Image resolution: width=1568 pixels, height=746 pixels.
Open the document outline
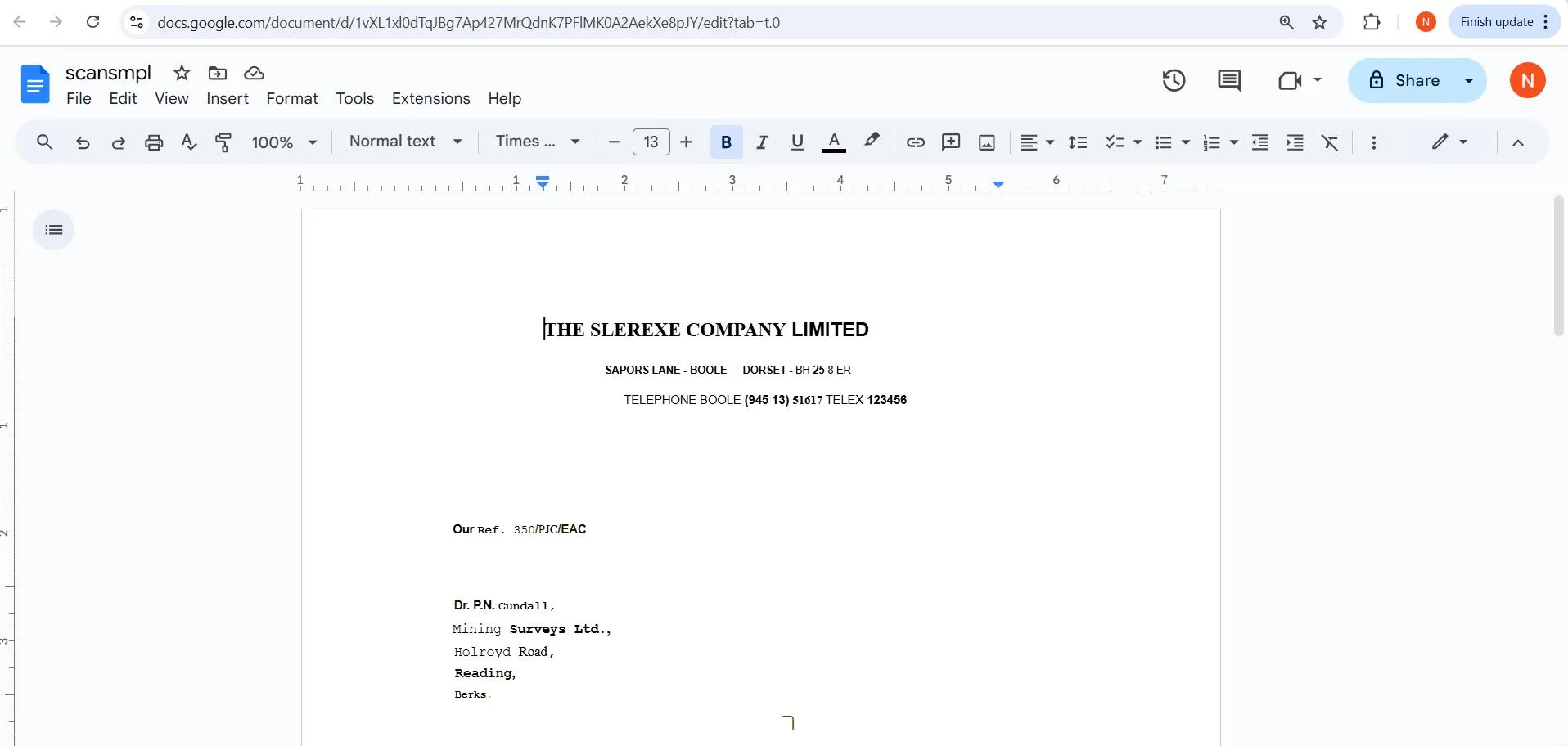pyautogui.click(x=53, y=230)
